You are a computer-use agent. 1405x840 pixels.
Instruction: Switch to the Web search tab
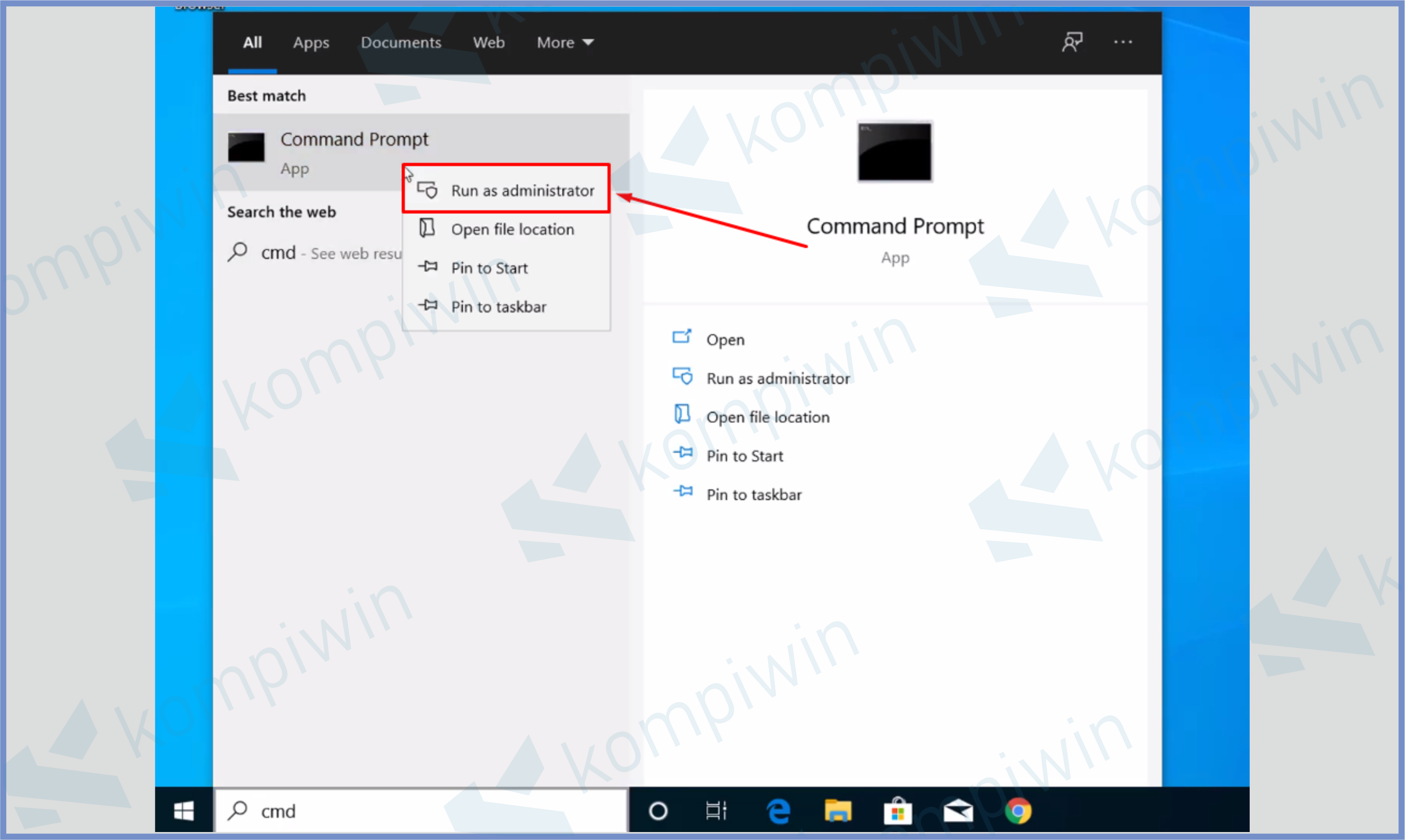(489, 42)
